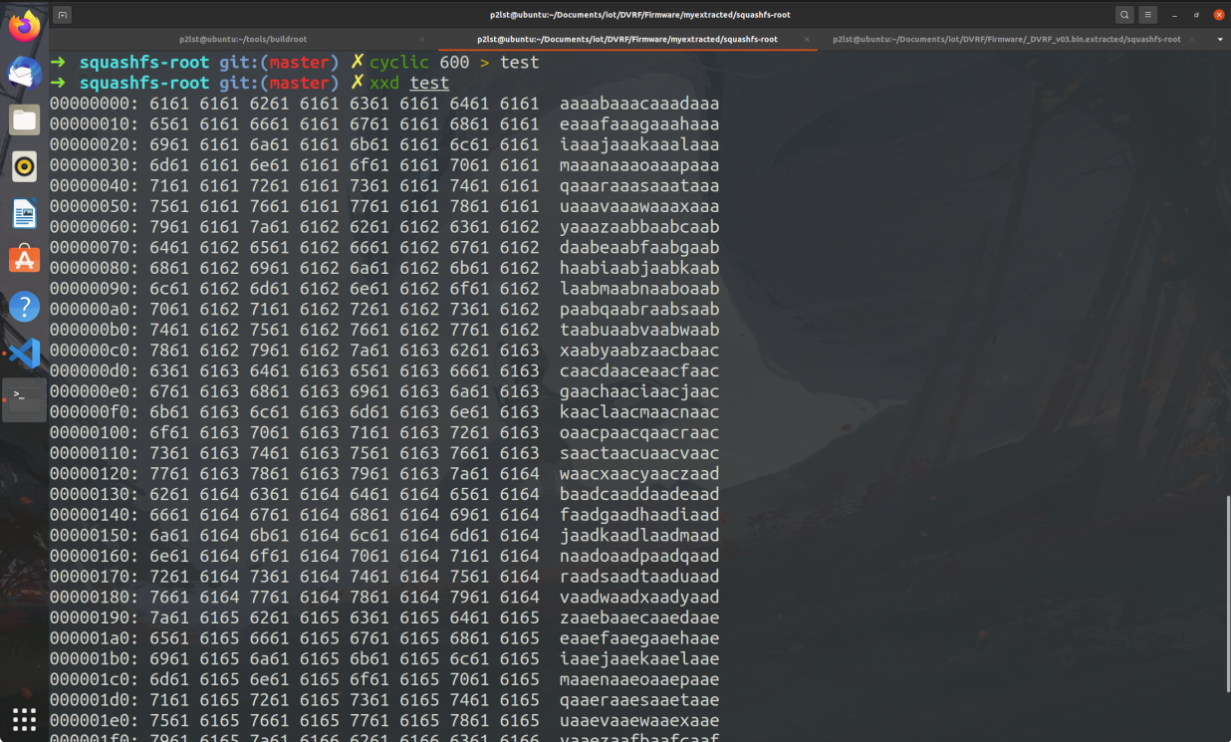Open Ubuntu Software store icon
The width and height of the screenshot is (1231, 742).
coord(24,260)
